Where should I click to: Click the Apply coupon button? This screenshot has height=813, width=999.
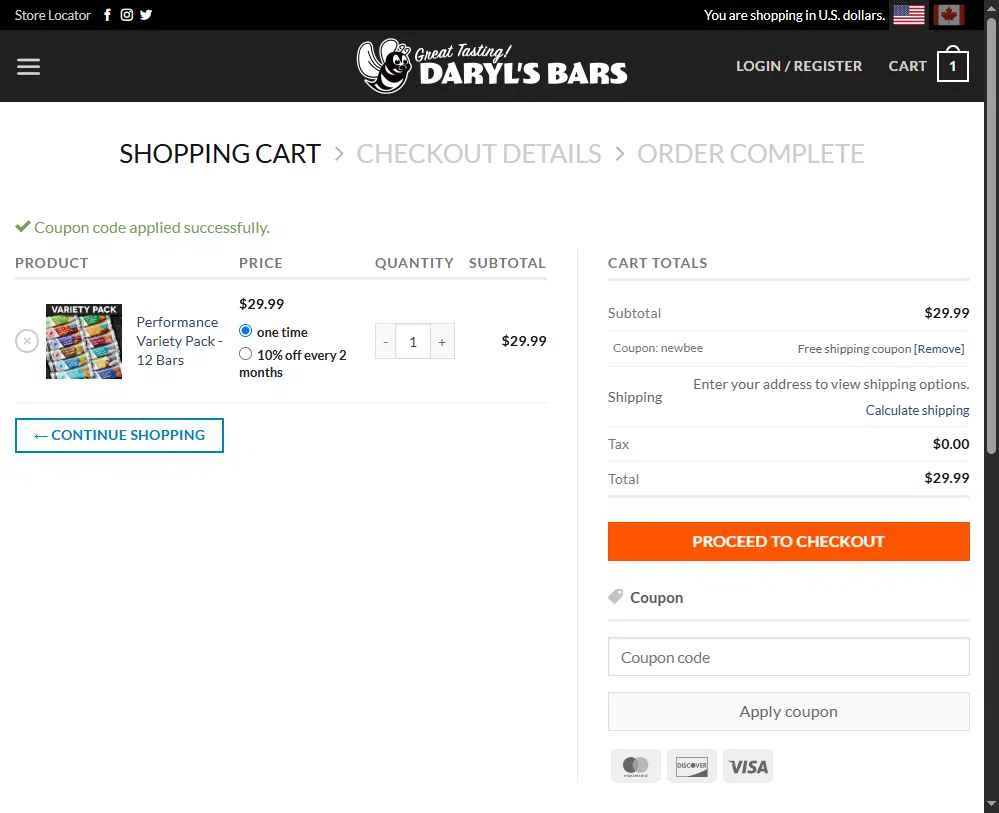(x=788, y=711)
